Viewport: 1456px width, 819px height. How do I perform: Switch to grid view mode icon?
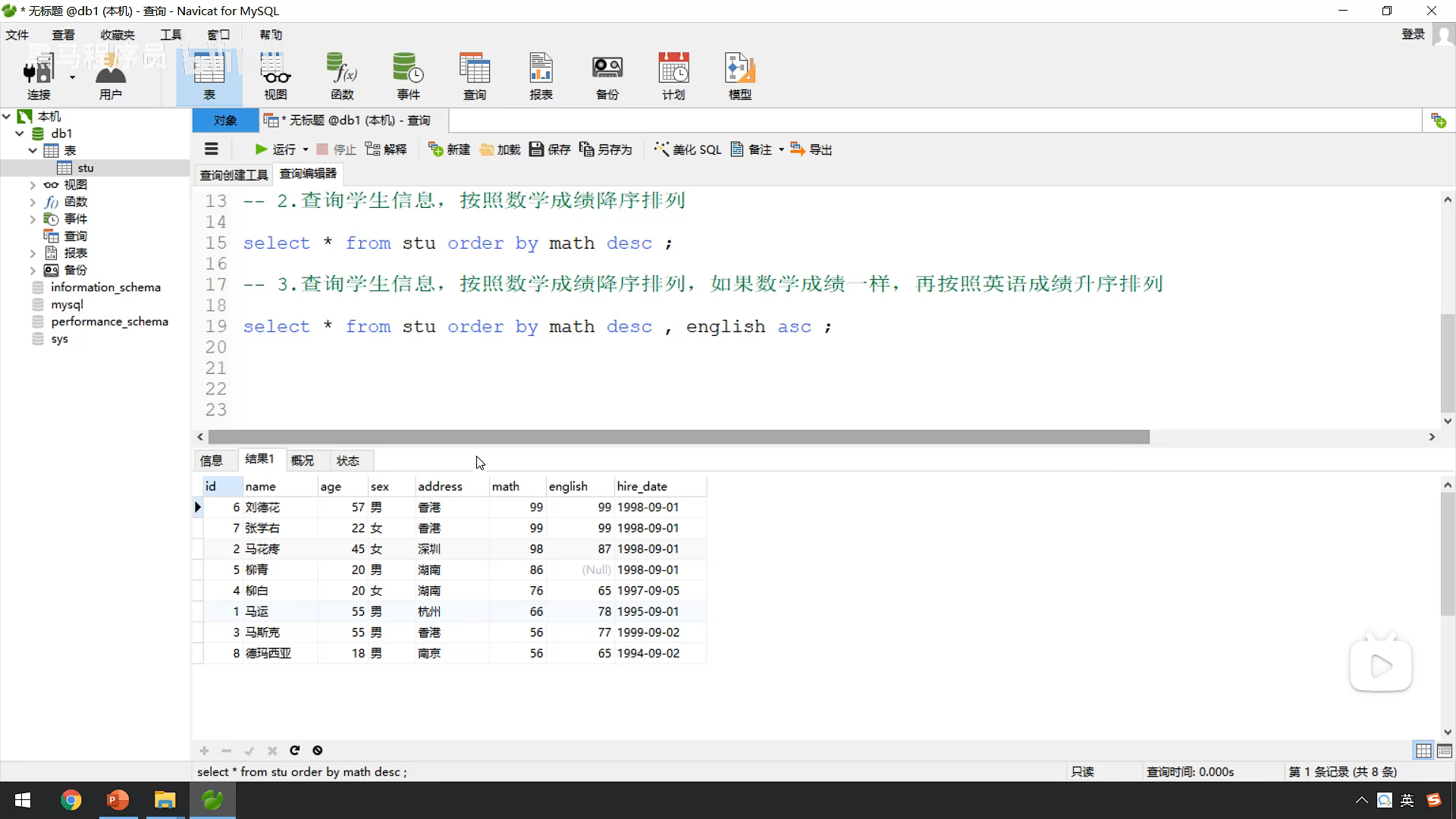1423,751
